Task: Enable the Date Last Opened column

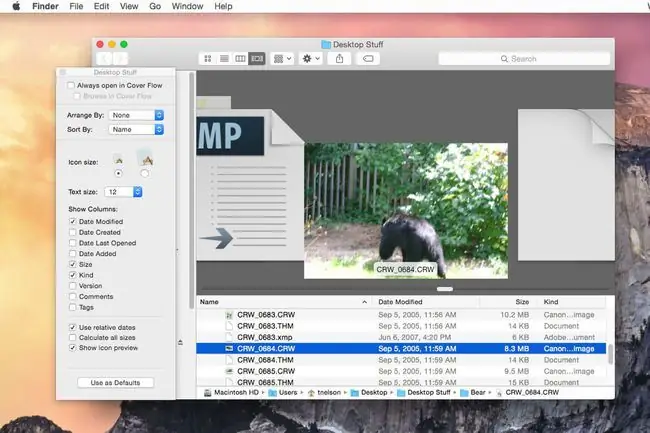Action: coord(73,243)
